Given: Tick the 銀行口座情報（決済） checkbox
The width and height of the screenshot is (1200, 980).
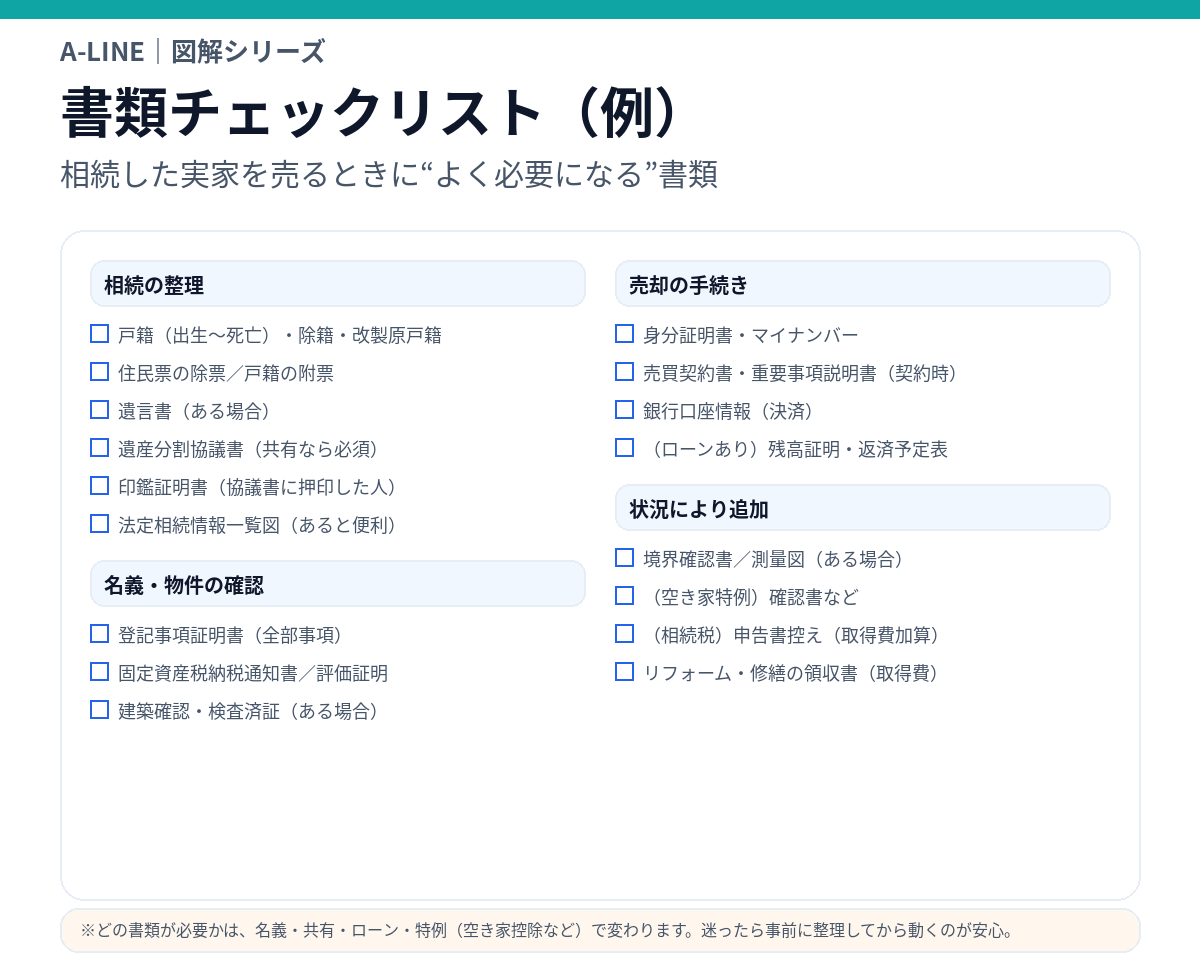Looking at the screenshot, I should click(625, 410).
